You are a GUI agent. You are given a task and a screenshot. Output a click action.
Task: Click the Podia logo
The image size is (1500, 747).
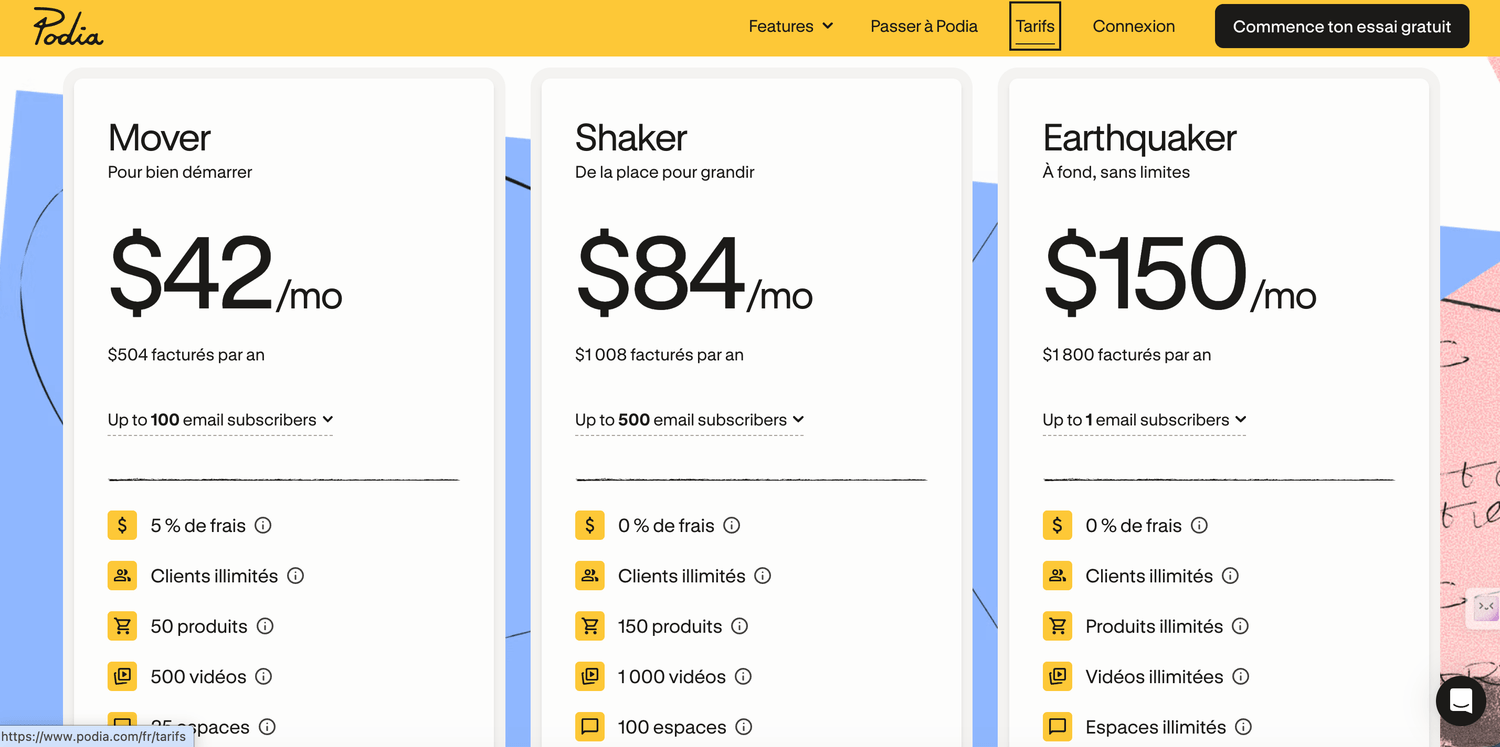pos(68,27)
